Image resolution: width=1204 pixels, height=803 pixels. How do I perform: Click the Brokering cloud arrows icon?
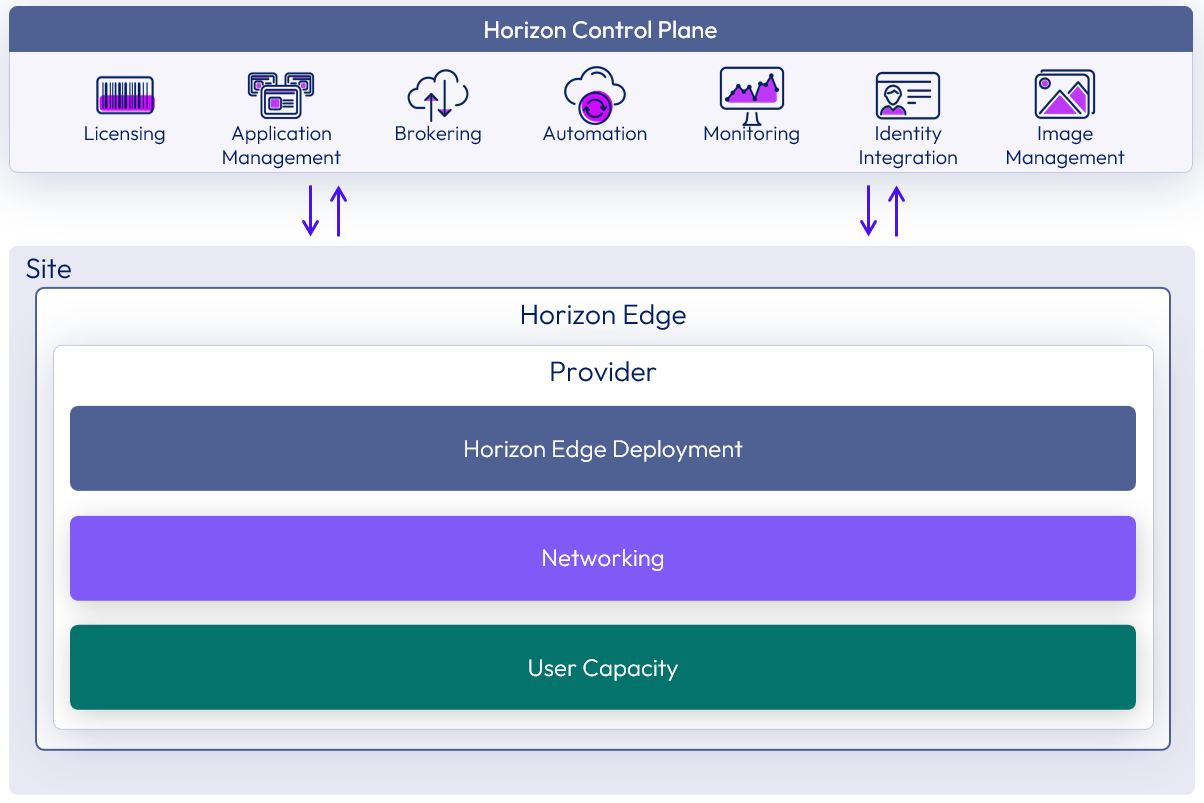tap(438, 95)
